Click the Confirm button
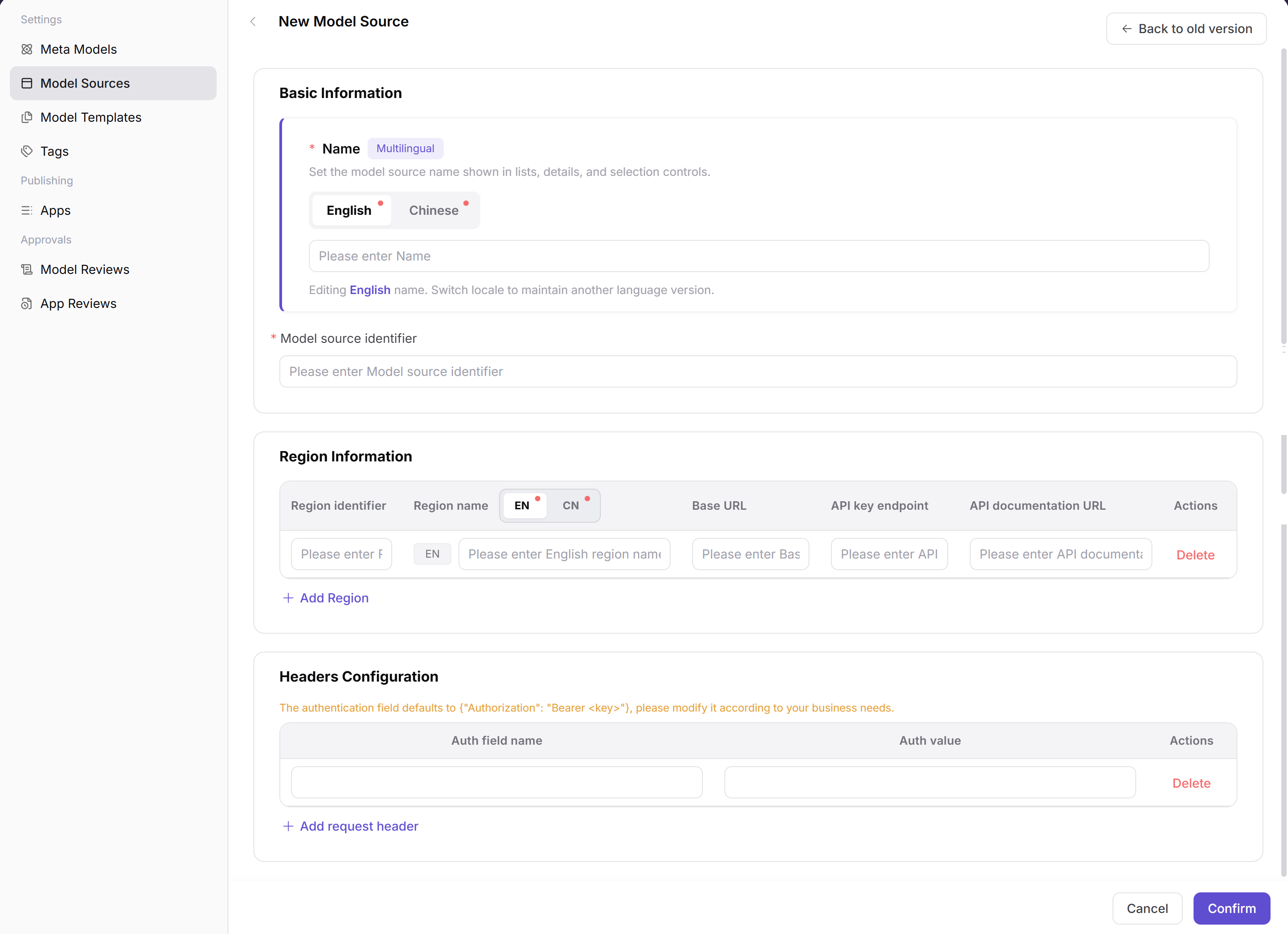 click(1232, 908)
